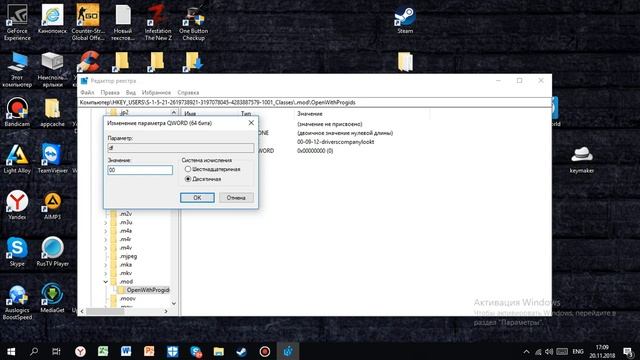Expand the .m4a registry key
Image resolution: width=640 pixels, height=360 pixels.
pos(106,231)
